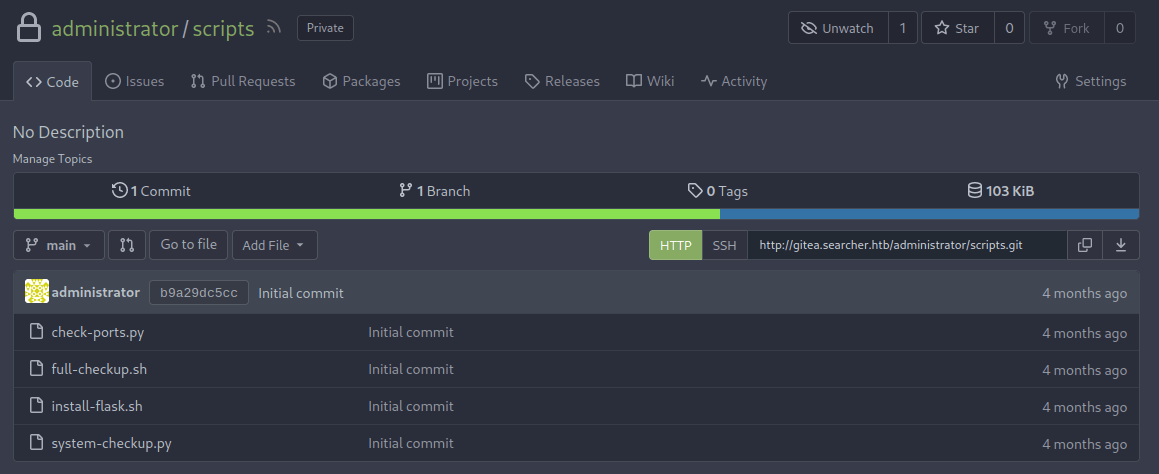Click the RSS feed icon beside scripts
1159x474 pixels.
(274, 28)
